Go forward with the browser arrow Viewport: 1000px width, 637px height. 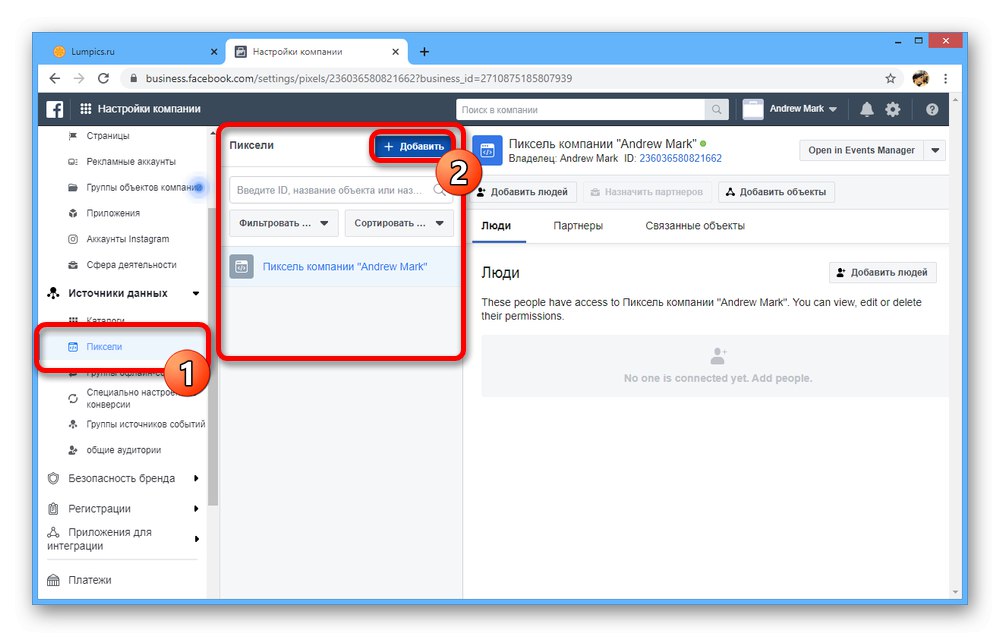point(79,78)
